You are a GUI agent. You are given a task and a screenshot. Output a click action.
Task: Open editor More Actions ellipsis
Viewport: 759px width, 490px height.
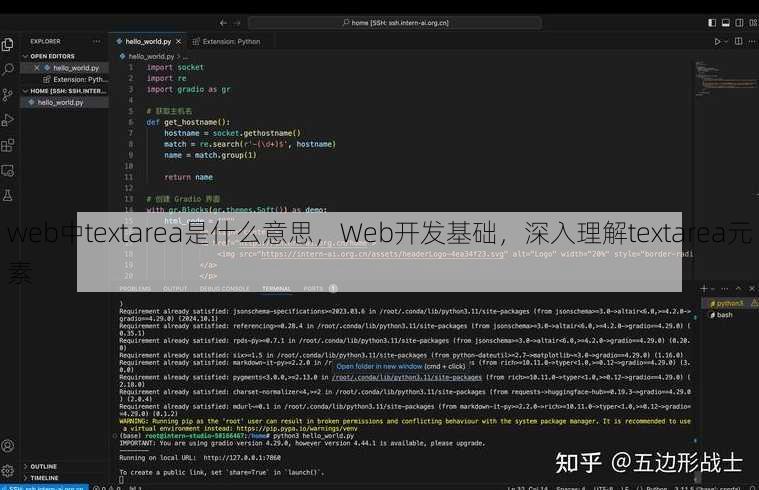752,42
